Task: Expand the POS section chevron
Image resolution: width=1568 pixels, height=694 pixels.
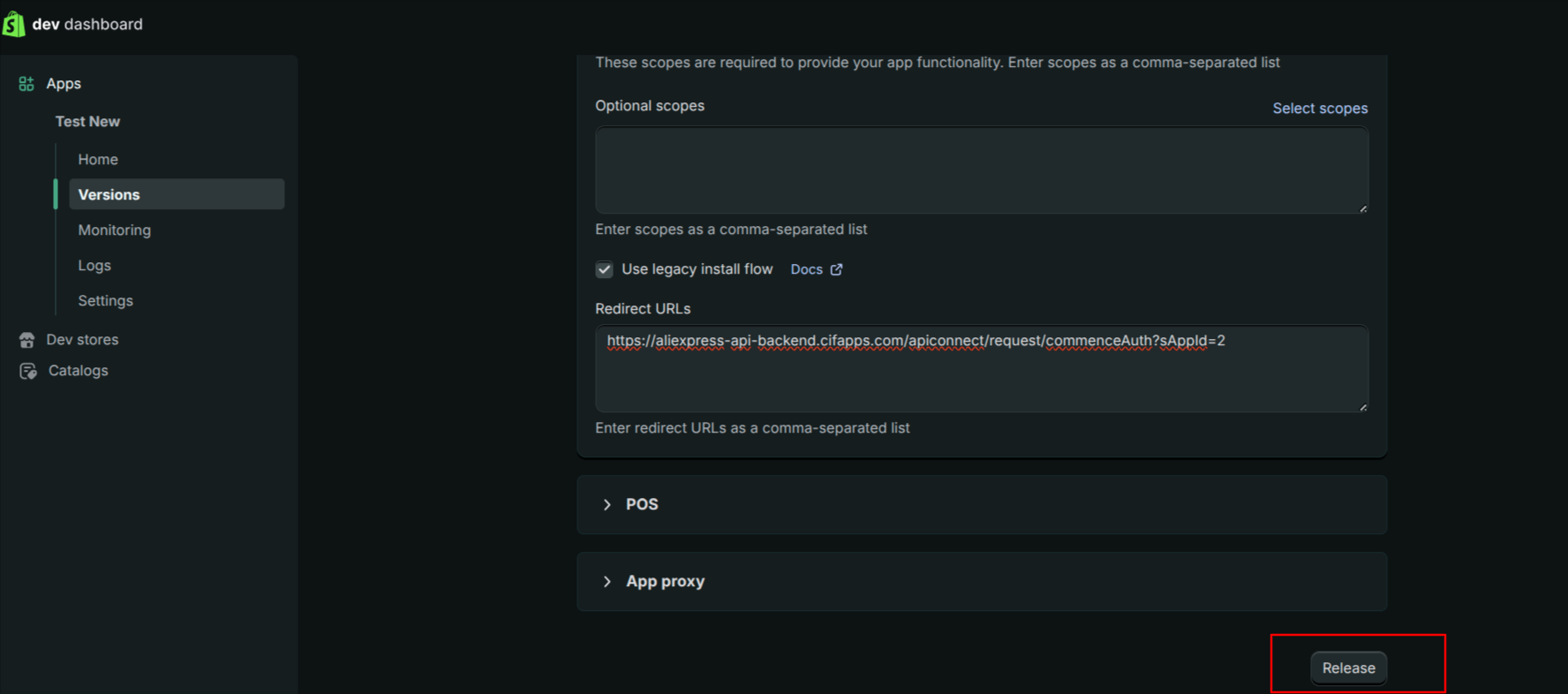Action: pyautogui.click(x=607, y=504)
